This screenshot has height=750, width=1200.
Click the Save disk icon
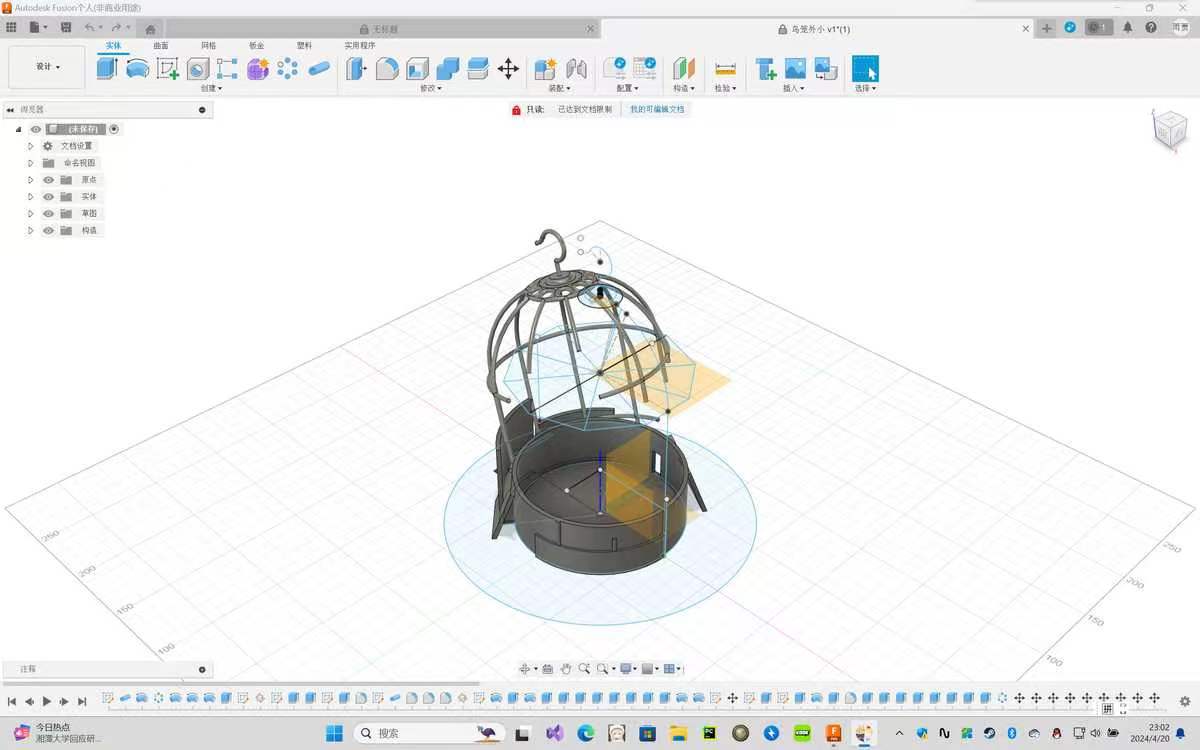(x=66, y=28)
